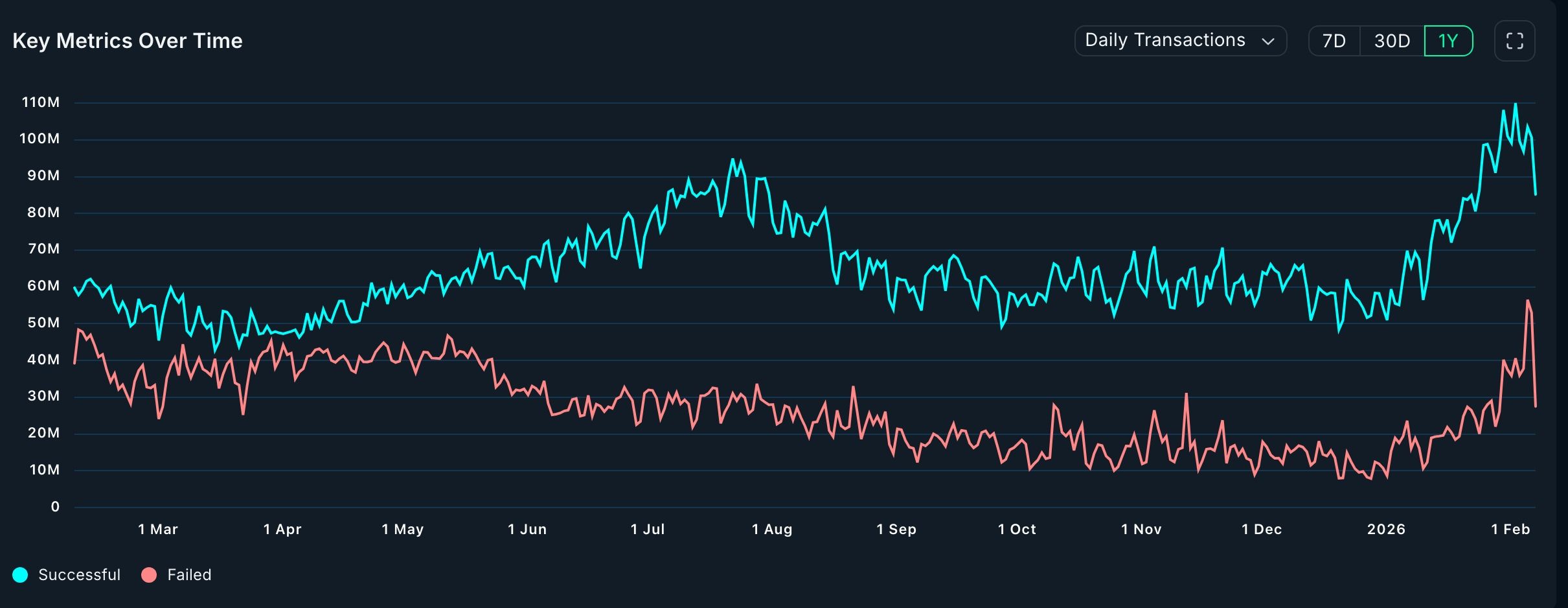This screenshot has height=608, width=1568.
Task: Select the cyan Successful legend dot
Action: [20, 574]
